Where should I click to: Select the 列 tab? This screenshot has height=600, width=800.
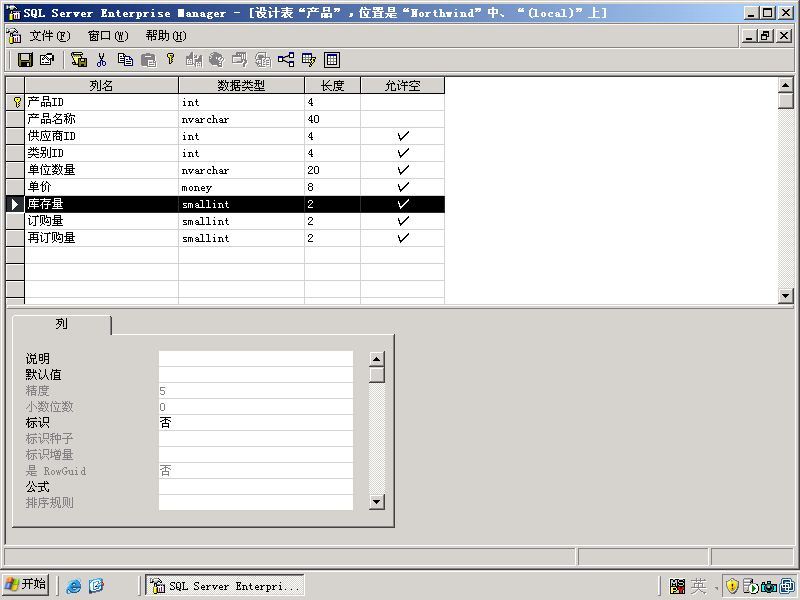(x=61, y=324)
